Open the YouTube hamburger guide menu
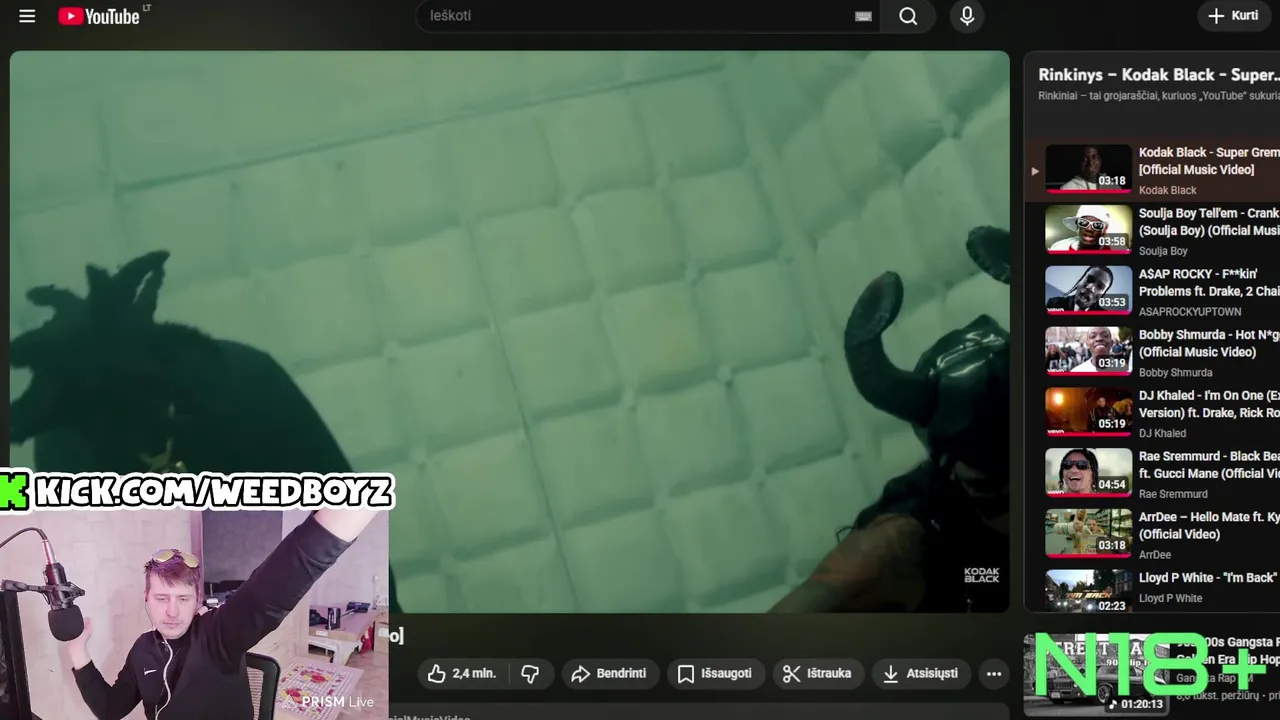 (x=27, y=16)
